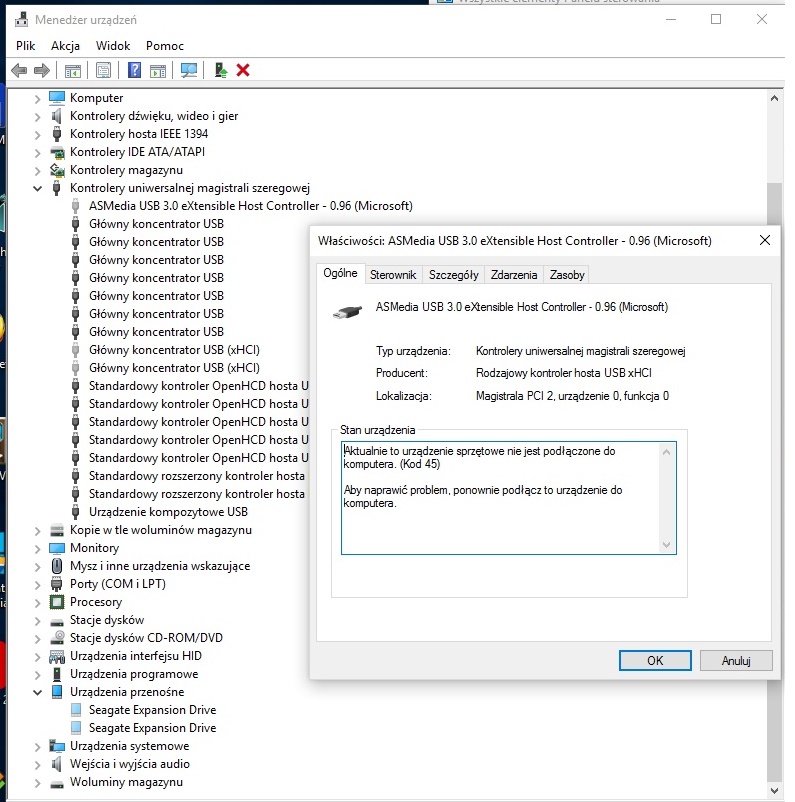795x802 pixels.
Task: Click status box scrollbar down arrow
Action: [x=666, y=545]
